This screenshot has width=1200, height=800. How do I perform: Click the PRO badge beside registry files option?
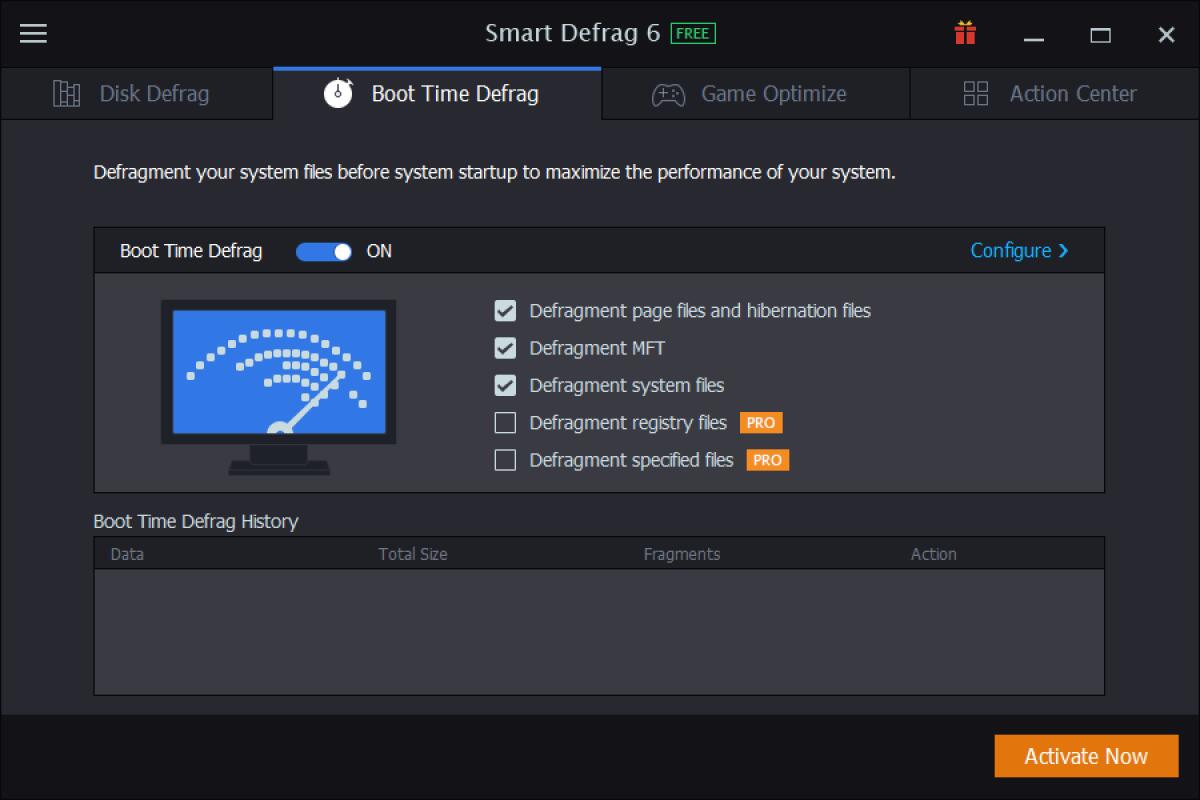click(761, 423)
